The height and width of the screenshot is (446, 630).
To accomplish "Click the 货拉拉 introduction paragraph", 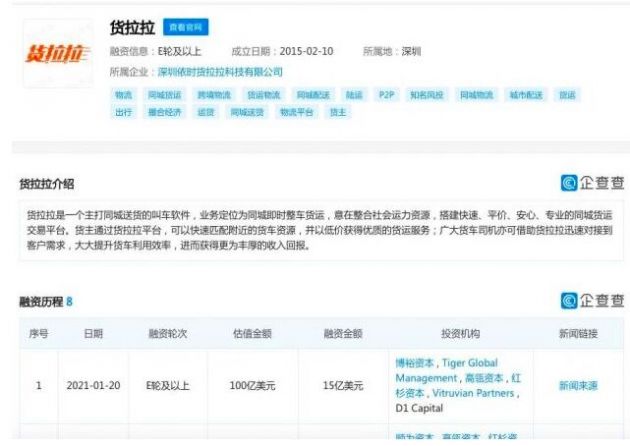I will [x=320, y=230].
